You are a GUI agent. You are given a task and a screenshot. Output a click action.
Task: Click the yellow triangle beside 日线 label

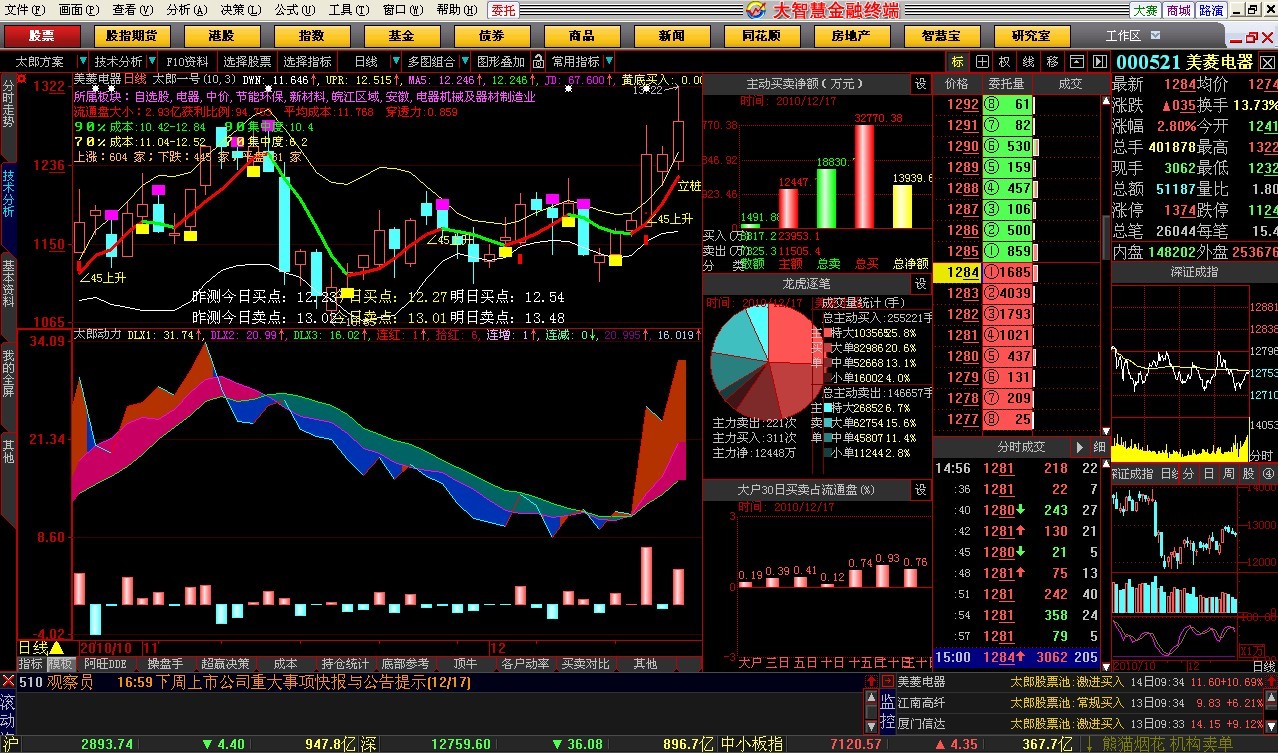coord(56,648)
